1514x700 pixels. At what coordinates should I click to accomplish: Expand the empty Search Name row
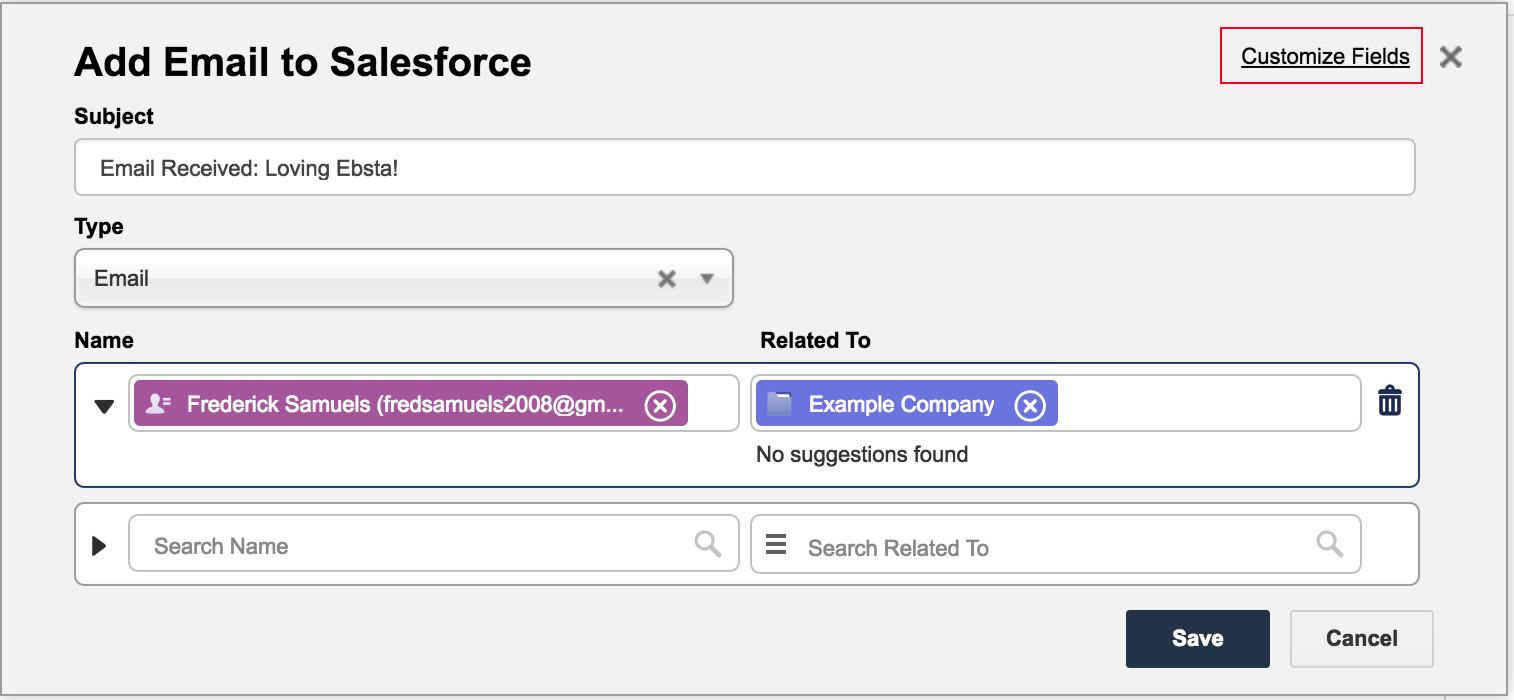[99, 546]
